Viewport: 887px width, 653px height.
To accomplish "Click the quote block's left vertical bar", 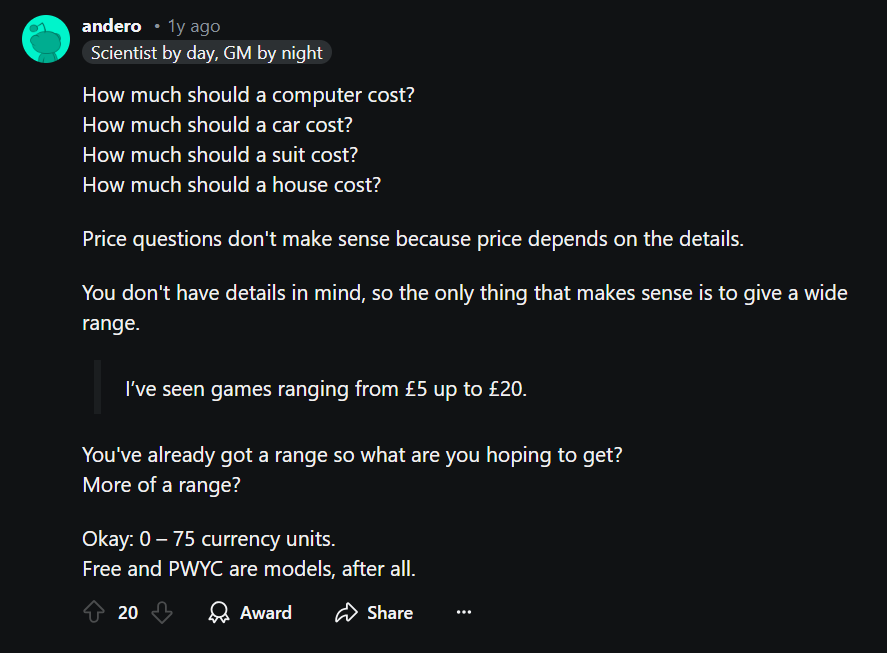I will coord(97,387).
